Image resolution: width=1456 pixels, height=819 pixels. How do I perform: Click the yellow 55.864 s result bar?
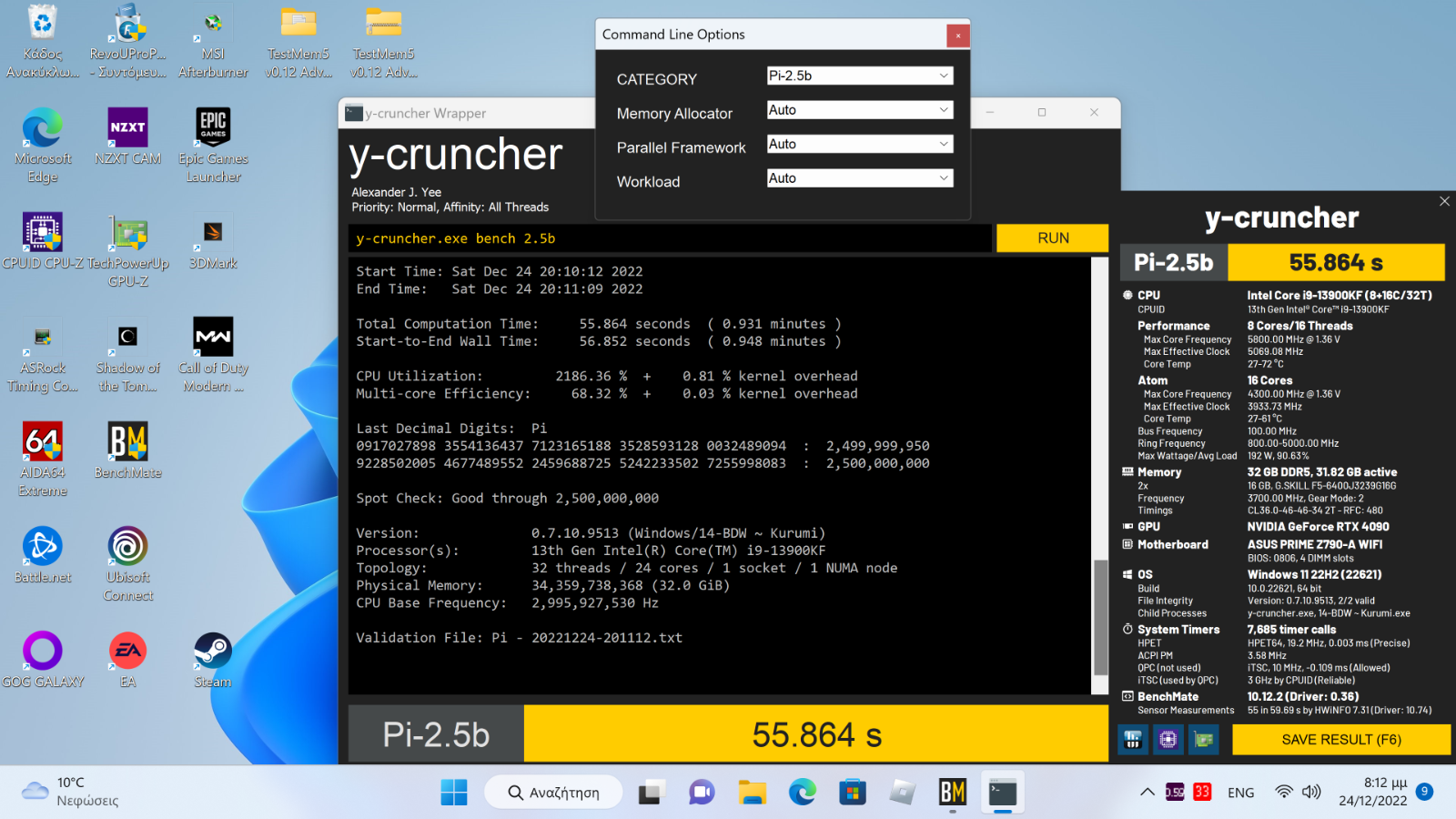815,734
